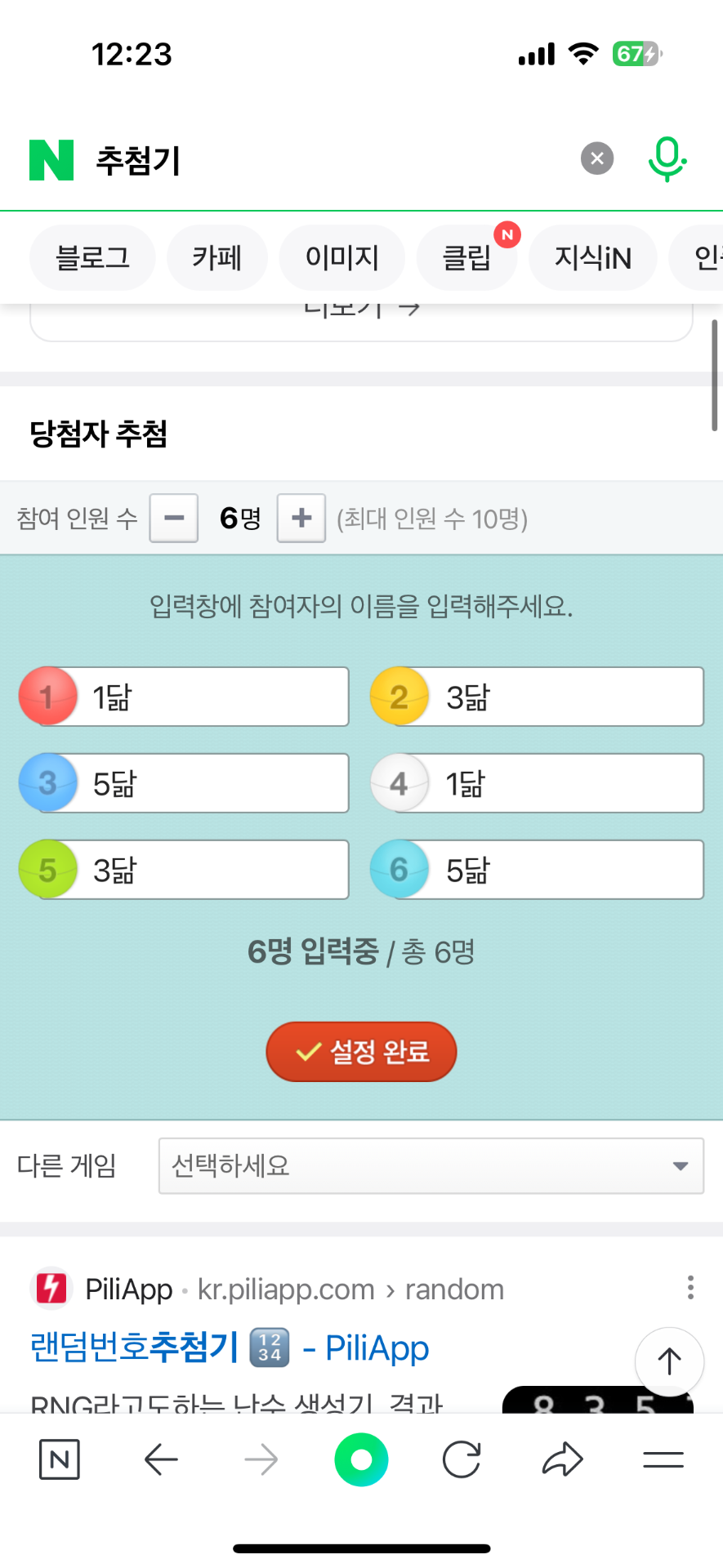The image size is (723, 1568).
Task: Tap the red number 1 ball
Action: pos(47,697)
